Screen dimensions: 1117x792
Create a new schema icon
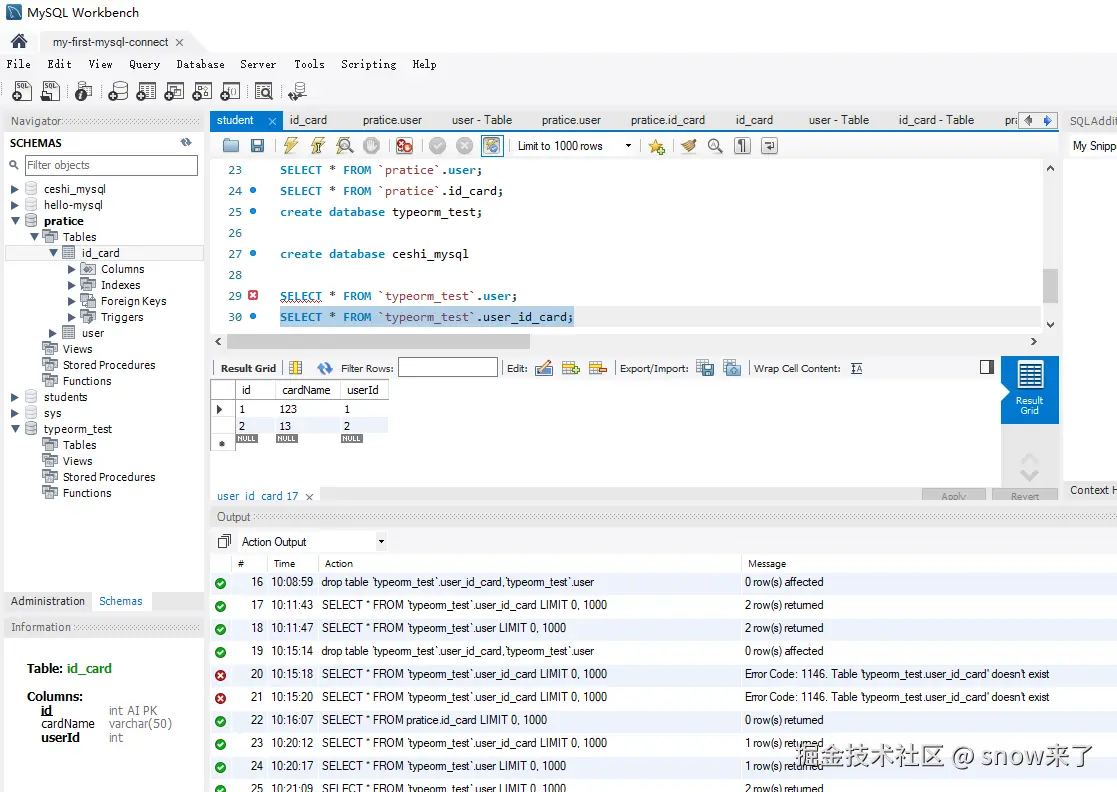(x=118, y=90)
